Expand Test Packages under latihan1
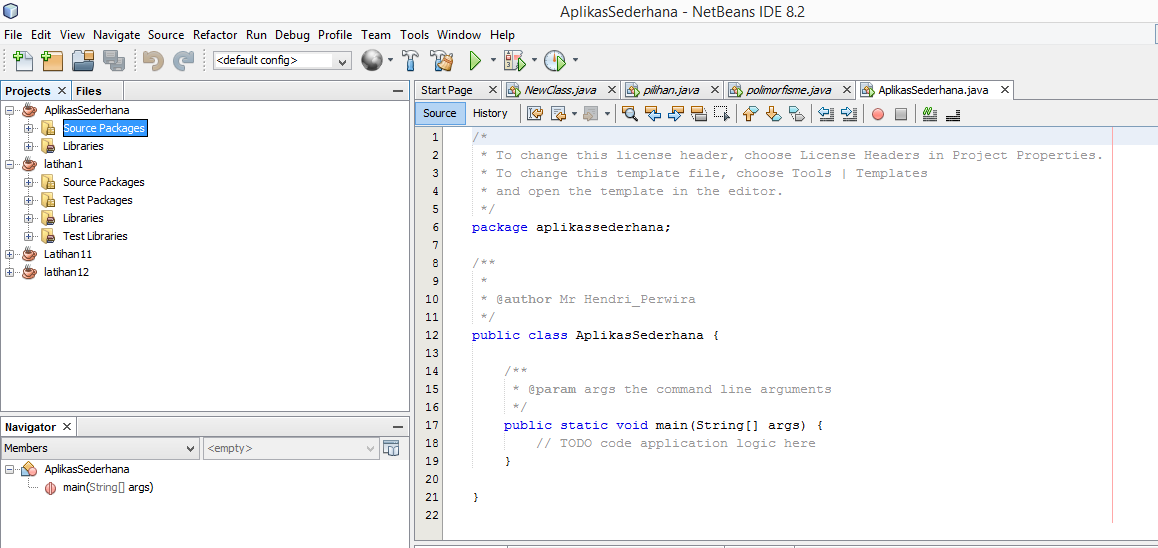Screen dimensions: 1158x548 29,200
